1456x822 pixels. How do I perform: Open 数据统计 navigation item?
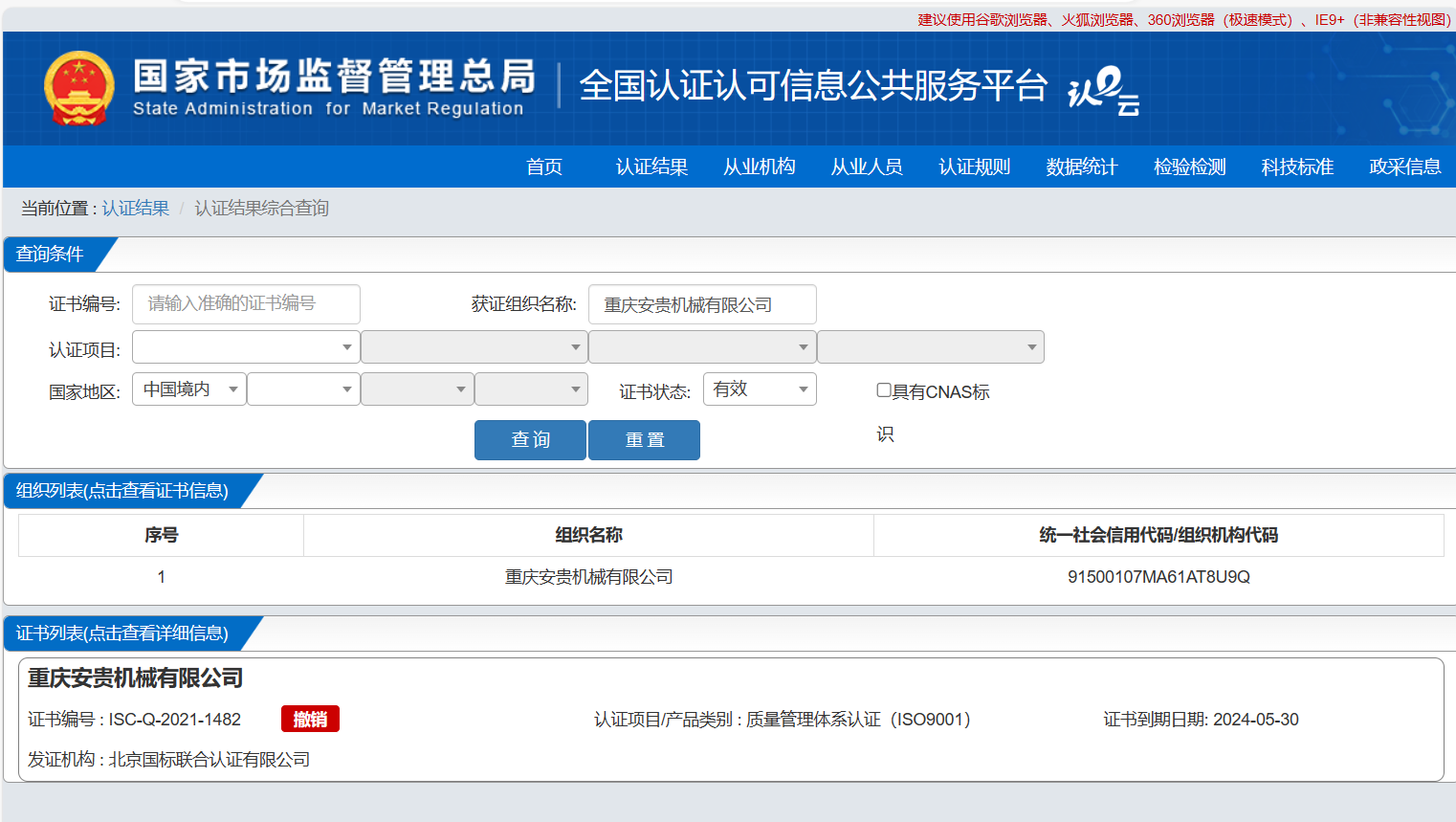pyautogui.click(x=1082, y=167)
